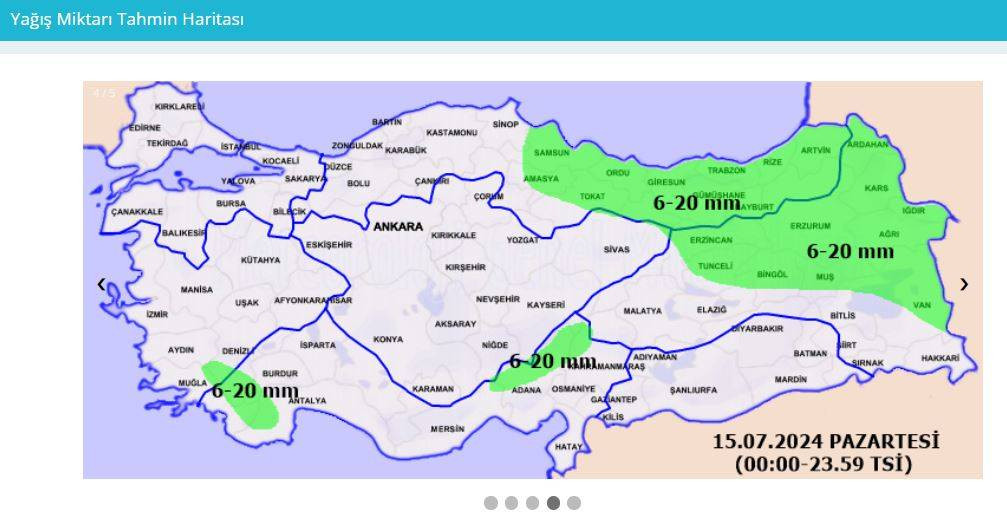The image size is (1007, 528).
Task: Click the KONYA label on the map
Action: pyautogui.click(x=389, y=339)
